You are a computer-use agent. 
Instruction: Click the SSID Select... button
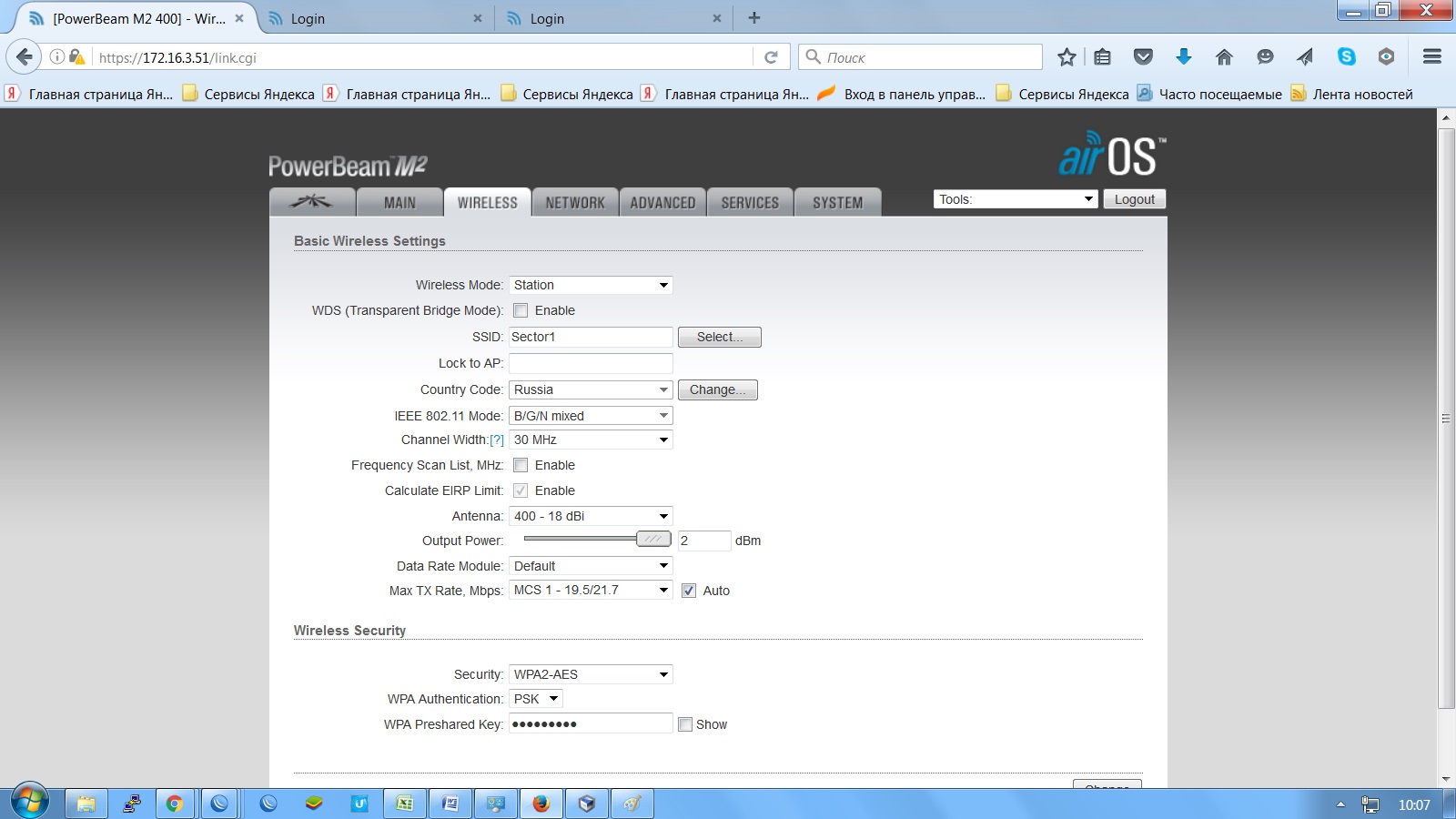pyautogui.click(x=720, y=337)
